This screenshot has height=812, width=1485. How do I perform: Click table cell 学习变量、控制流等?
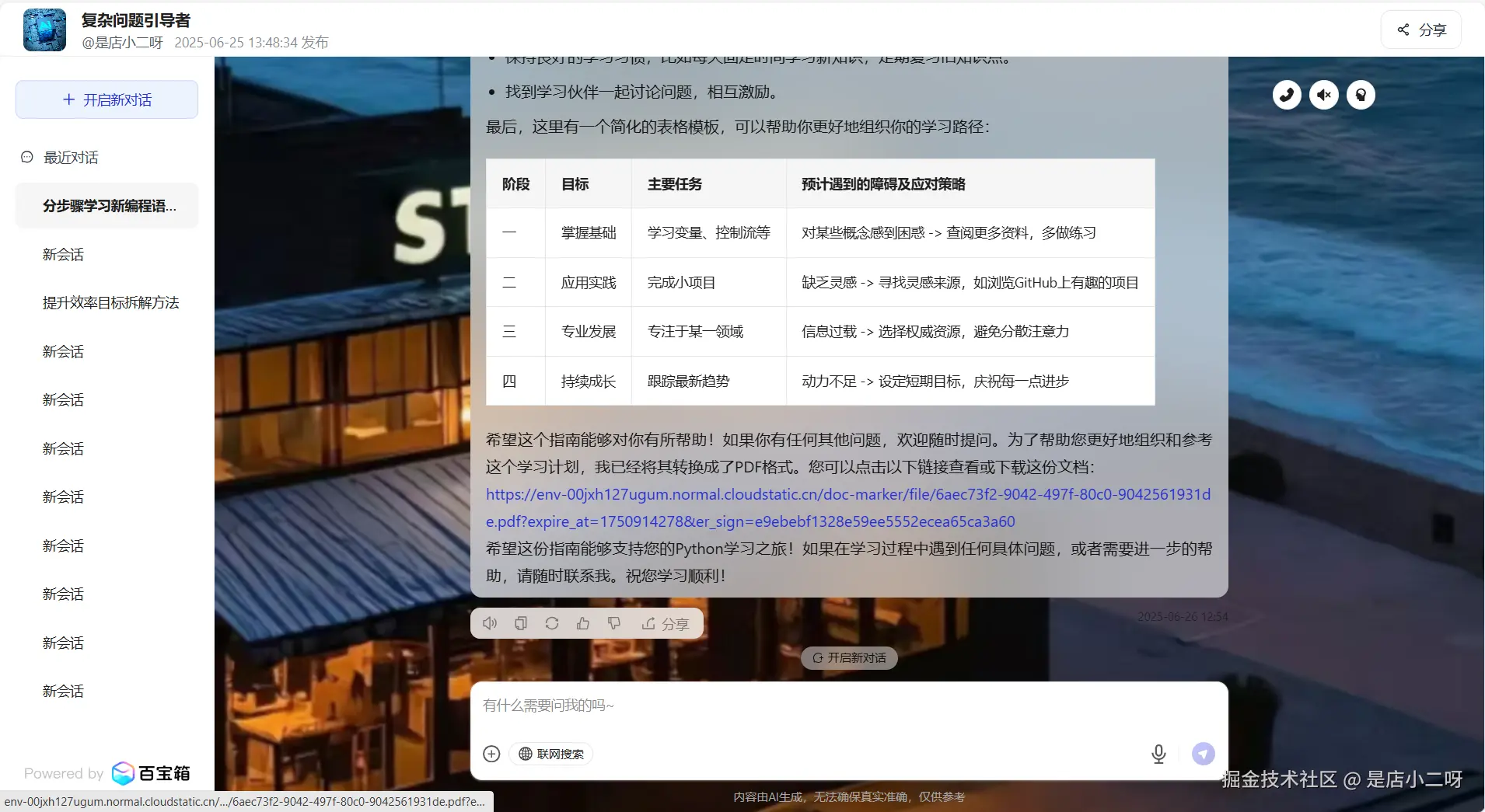coord(709,233)
